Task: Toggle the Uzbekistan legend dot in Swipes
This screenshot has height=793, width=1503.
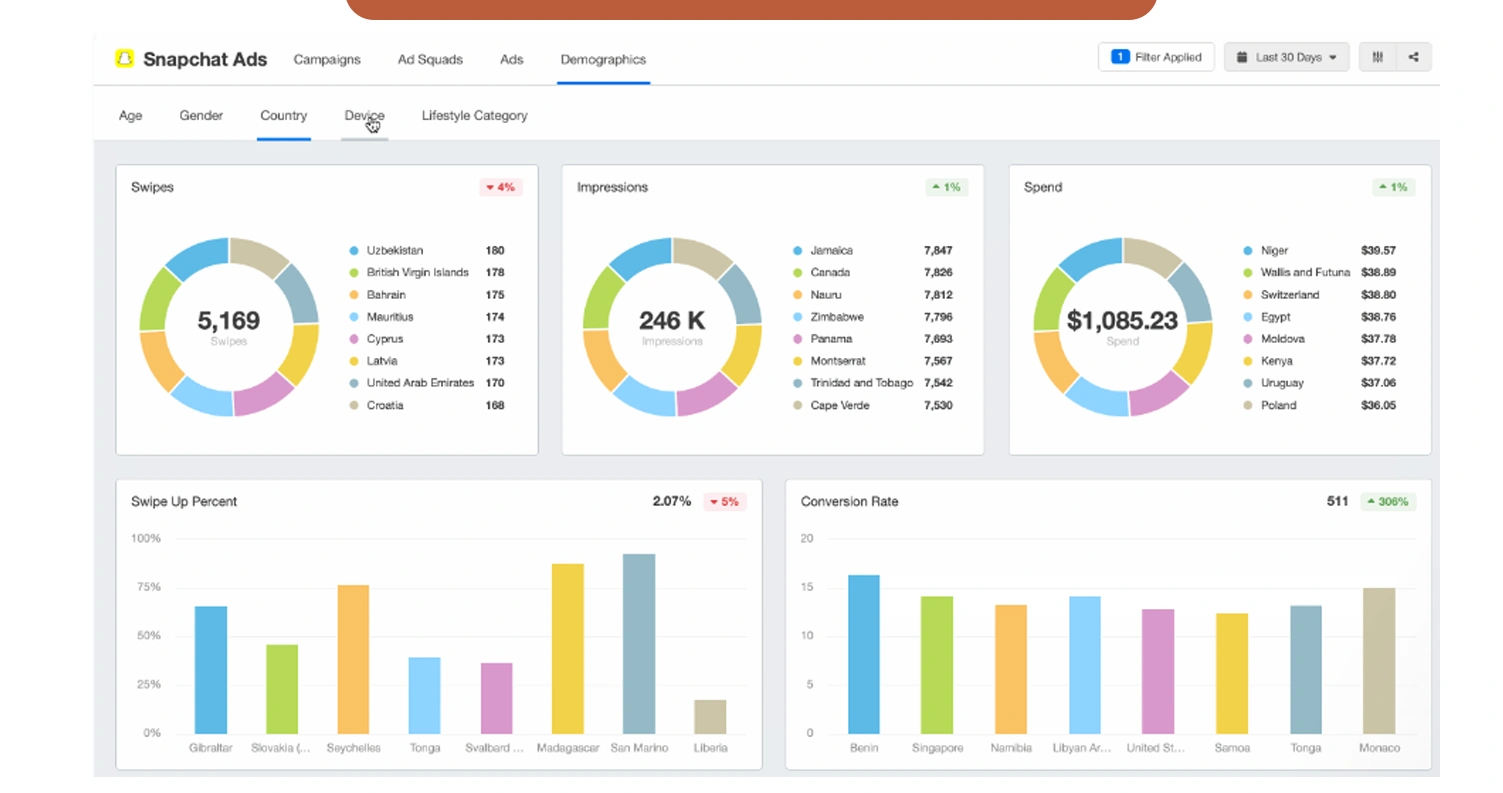Action: [x=352, y=250]
